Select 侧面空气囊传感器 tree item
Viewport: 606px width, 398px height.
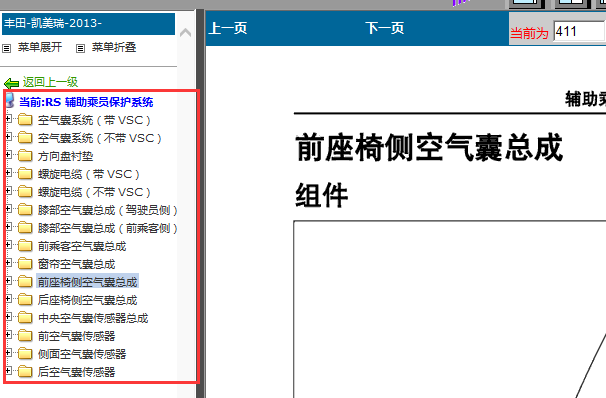click(82, 354)
